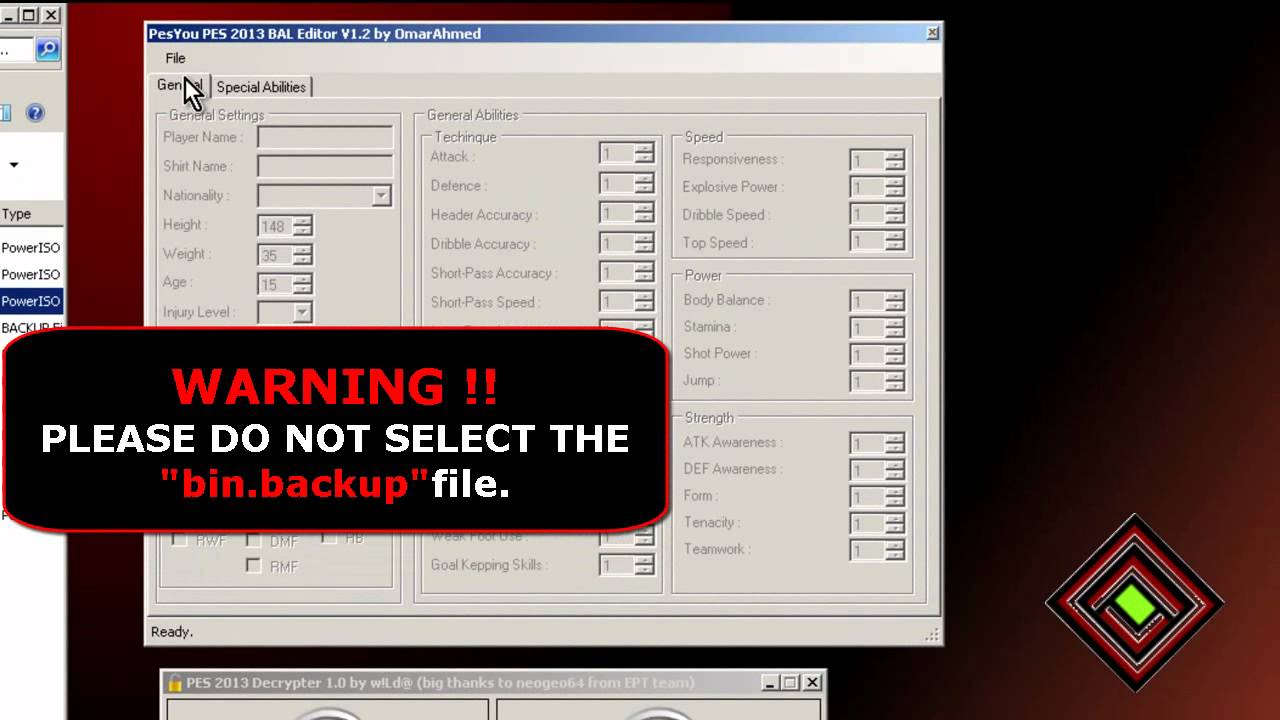Switch to the Special Abilities tab

[x=261, y=87]
